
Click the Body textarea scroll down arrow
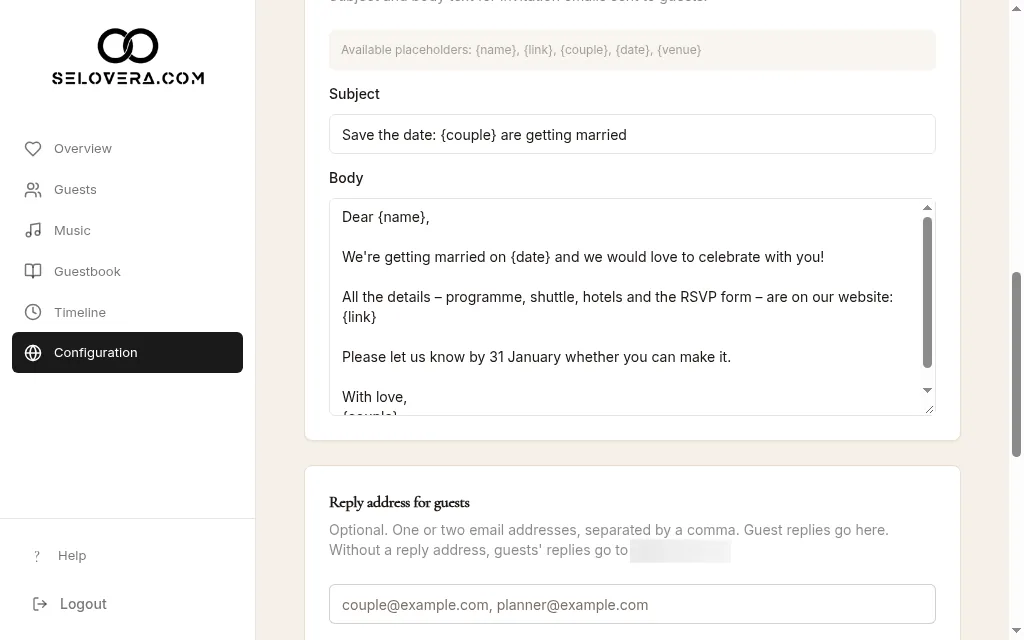pyautogui.click(x=927, y=391)
